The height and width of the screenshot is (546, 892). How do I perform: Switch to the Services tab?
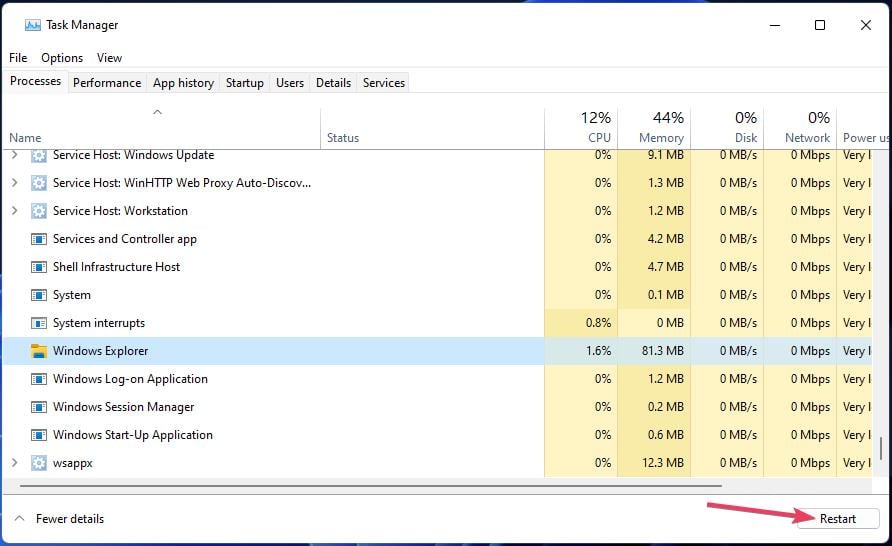384,83
